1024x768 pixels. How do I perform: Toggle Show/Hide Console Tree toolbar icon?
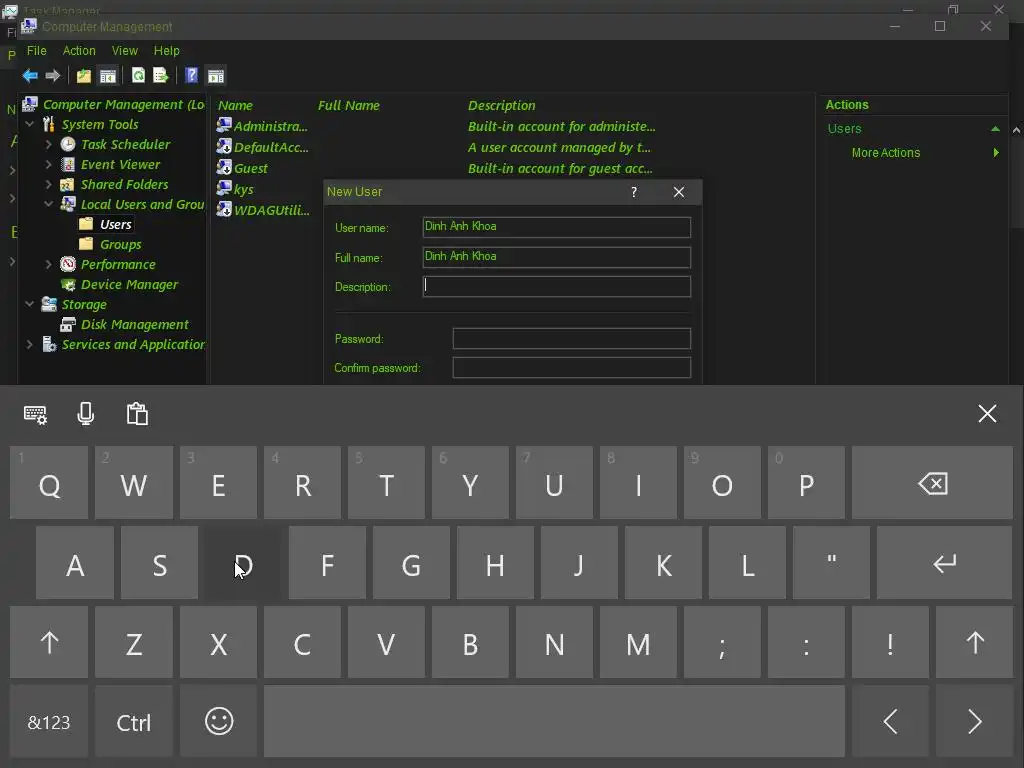108,76
